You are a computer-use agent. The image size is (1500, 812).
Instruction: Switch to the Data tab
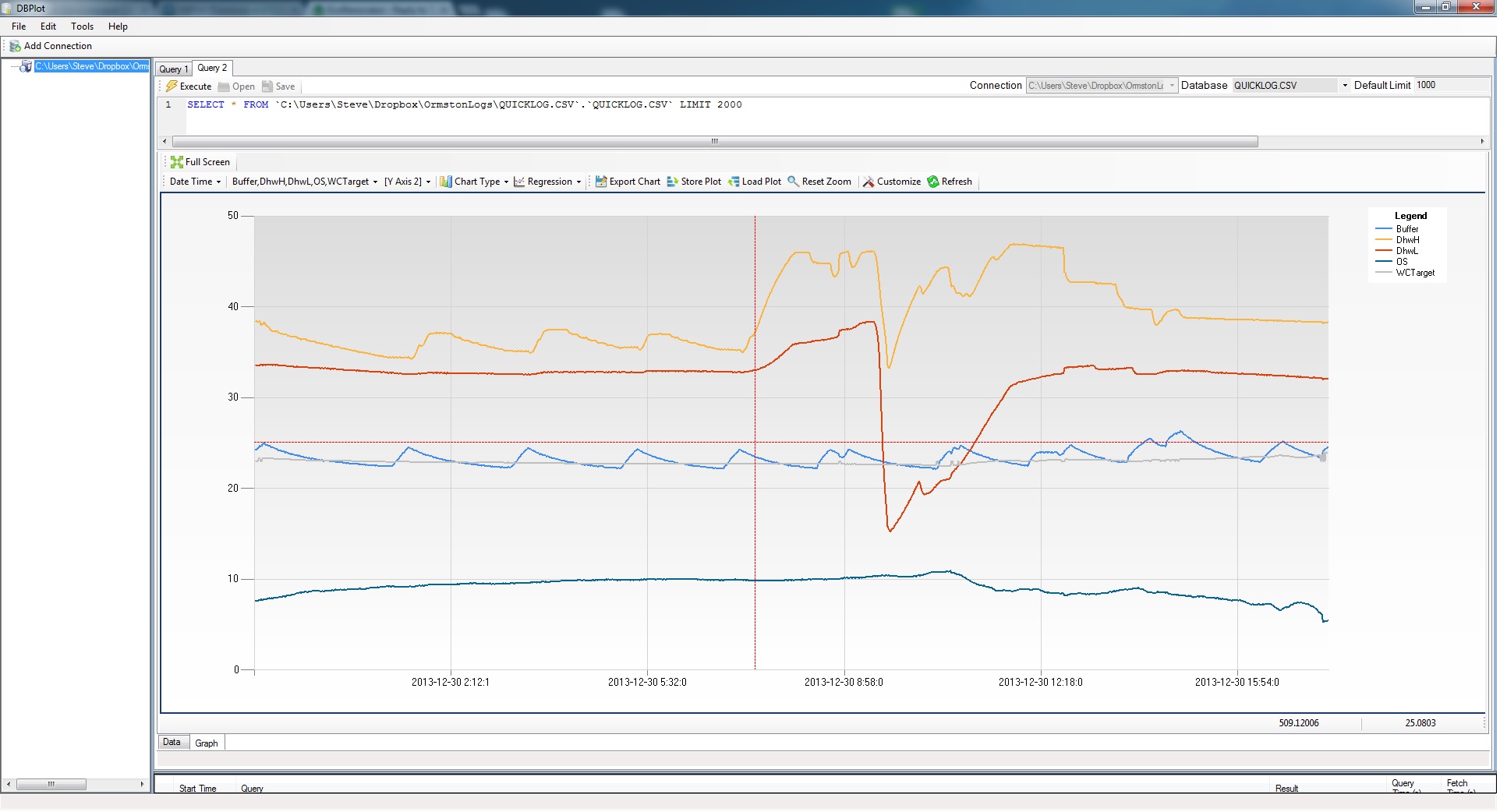pos(172,743)
